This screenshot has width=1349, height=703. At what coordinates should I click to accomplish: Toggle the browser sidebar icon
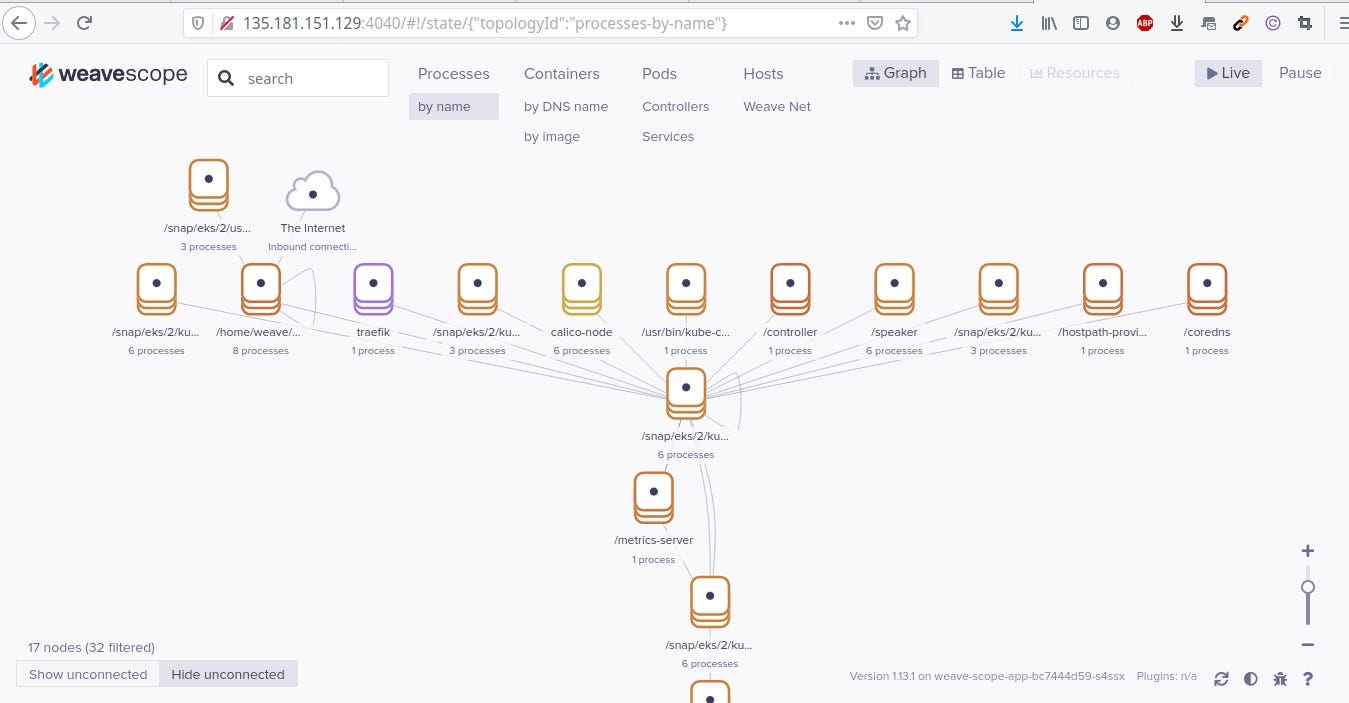tap(1081, 22)
